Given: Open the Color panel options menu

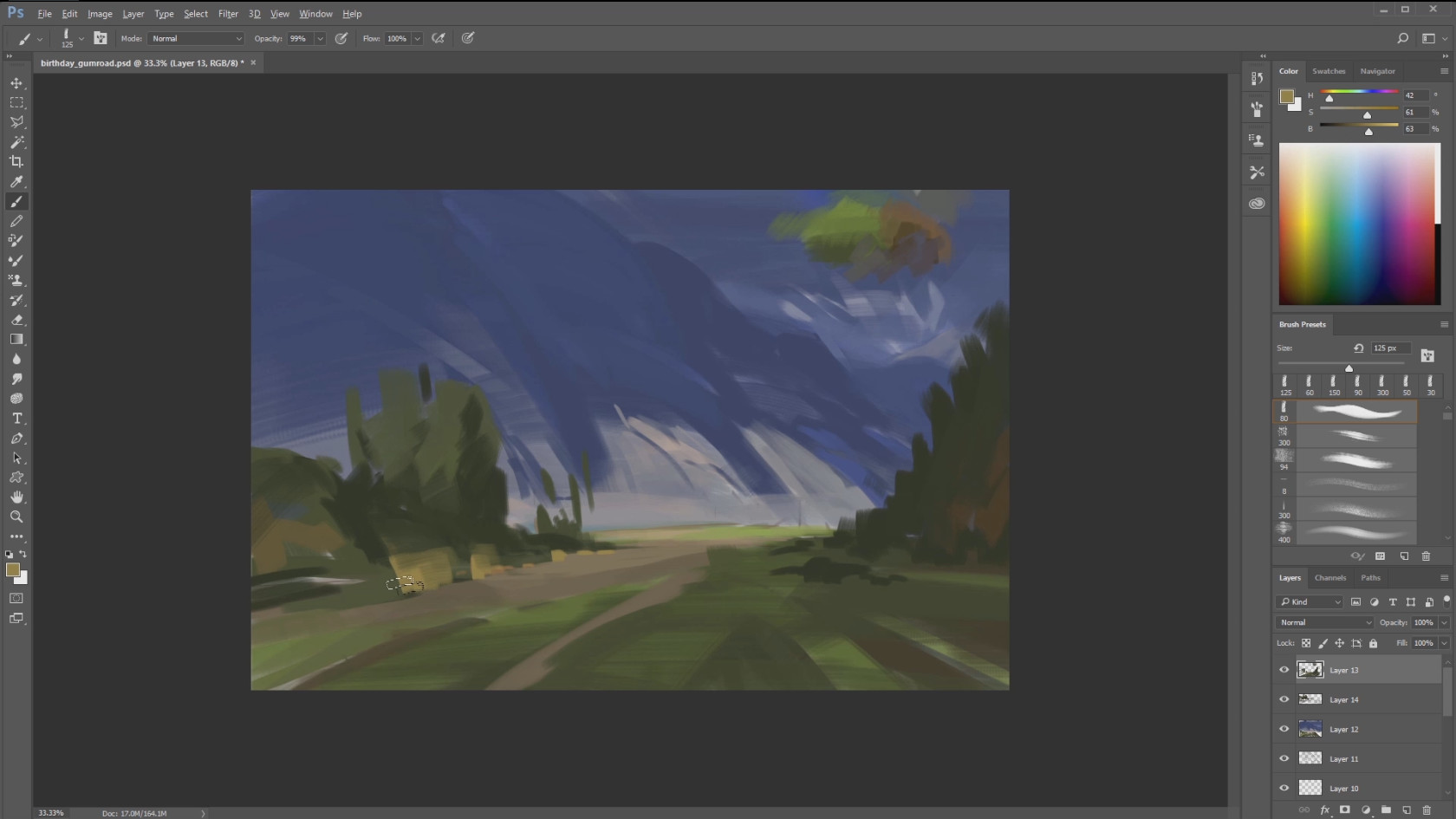Looking at the screenshot, I should click(x=1444, y=71).
